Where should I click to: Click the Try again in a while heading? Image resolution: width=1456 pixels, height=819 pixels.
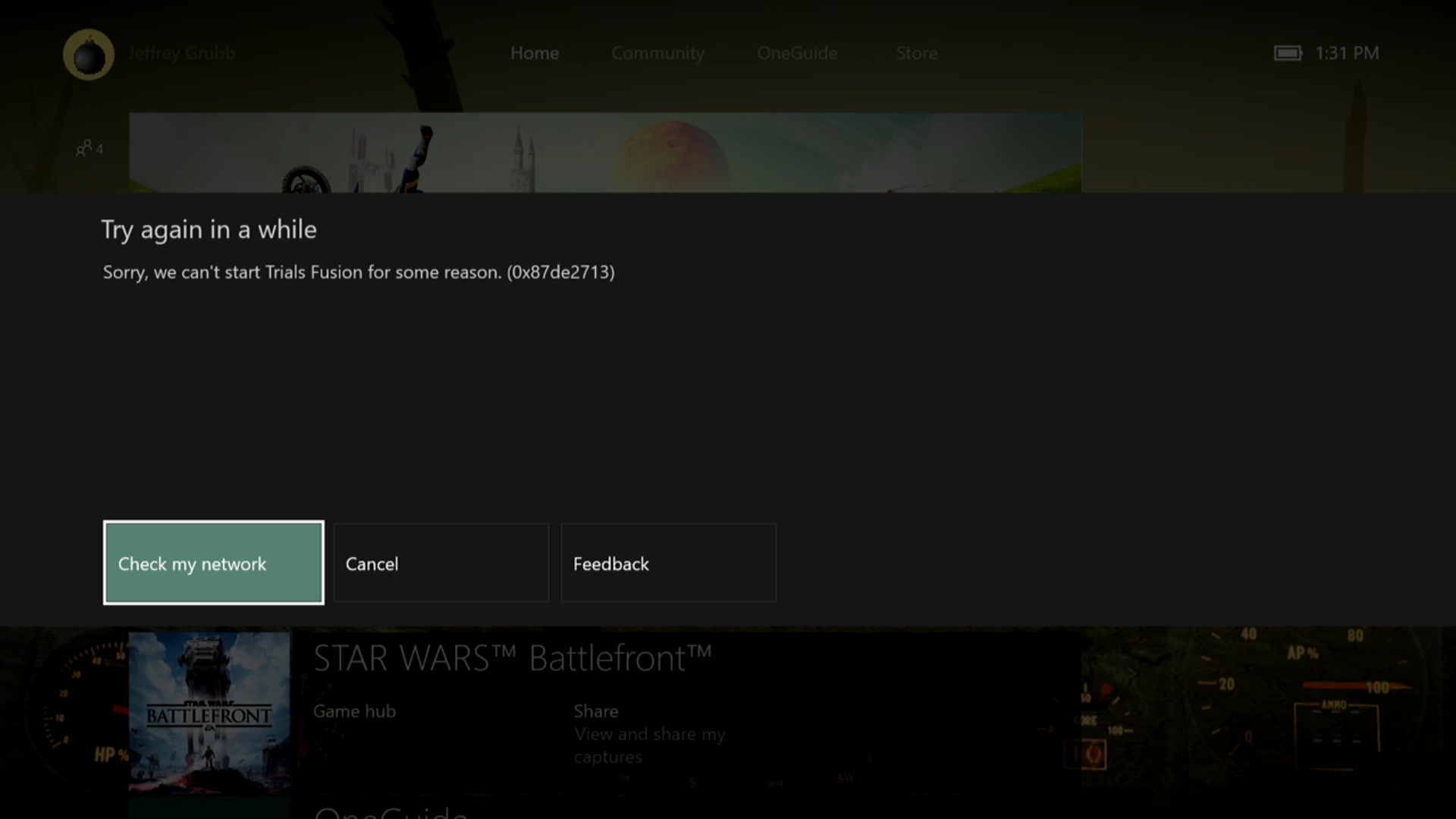(209, 230)
